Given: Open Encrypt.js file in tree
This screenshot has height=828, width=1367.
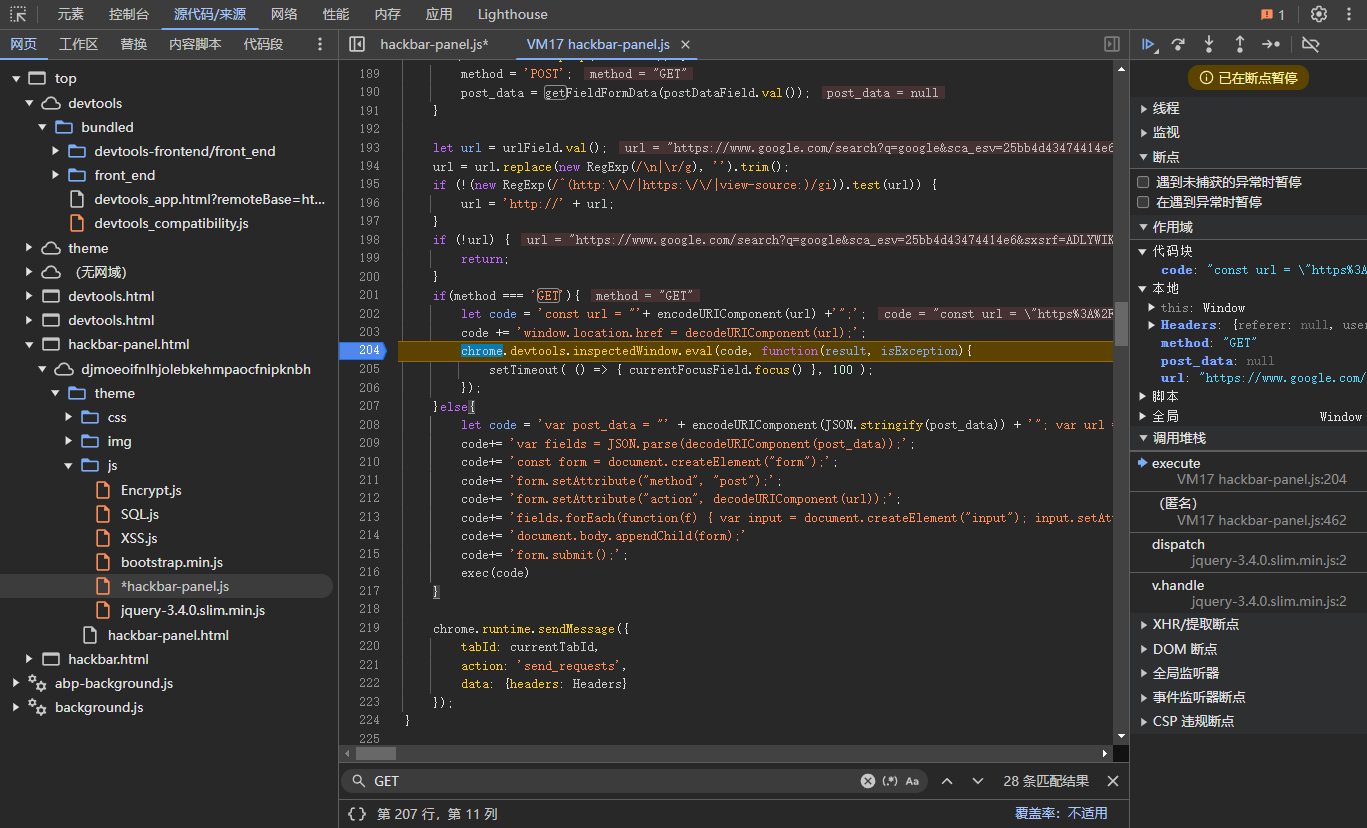Looking at the screenshot, I should pyautogui.click(x=151, y=490).
